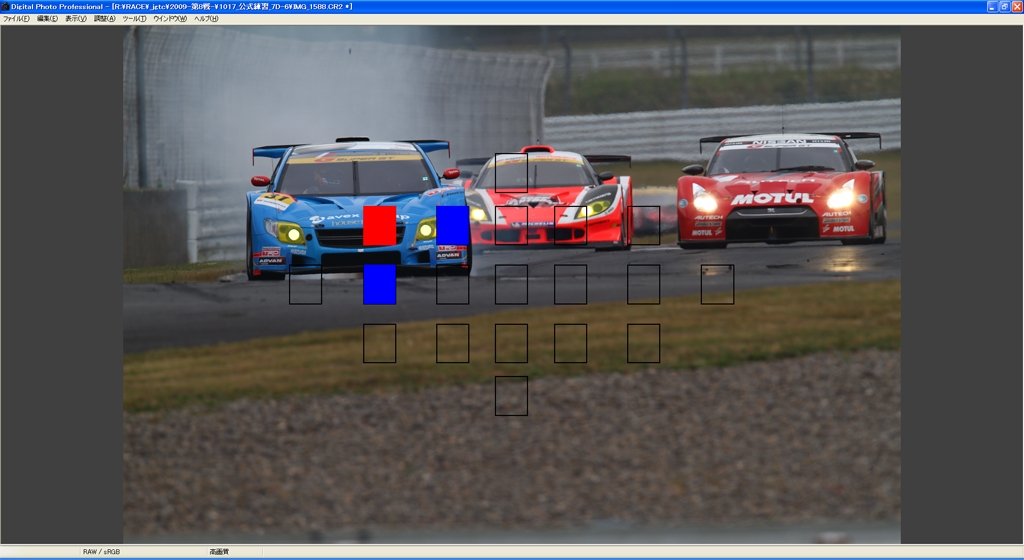Click the 高画質 status bar entry

(x=219, y=552)
